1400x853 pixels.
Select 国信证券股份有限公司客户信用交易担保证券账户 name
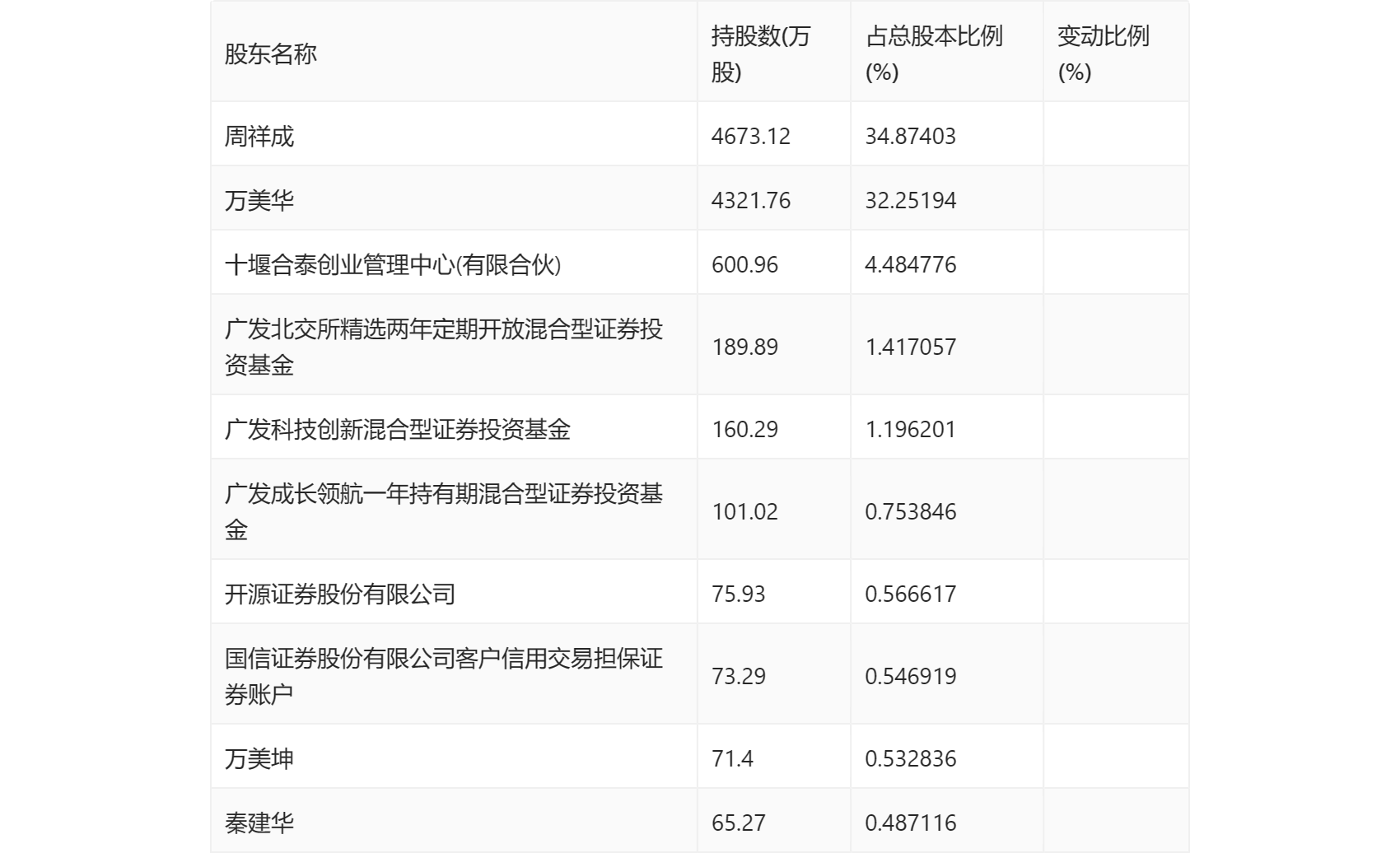(444, 676)
